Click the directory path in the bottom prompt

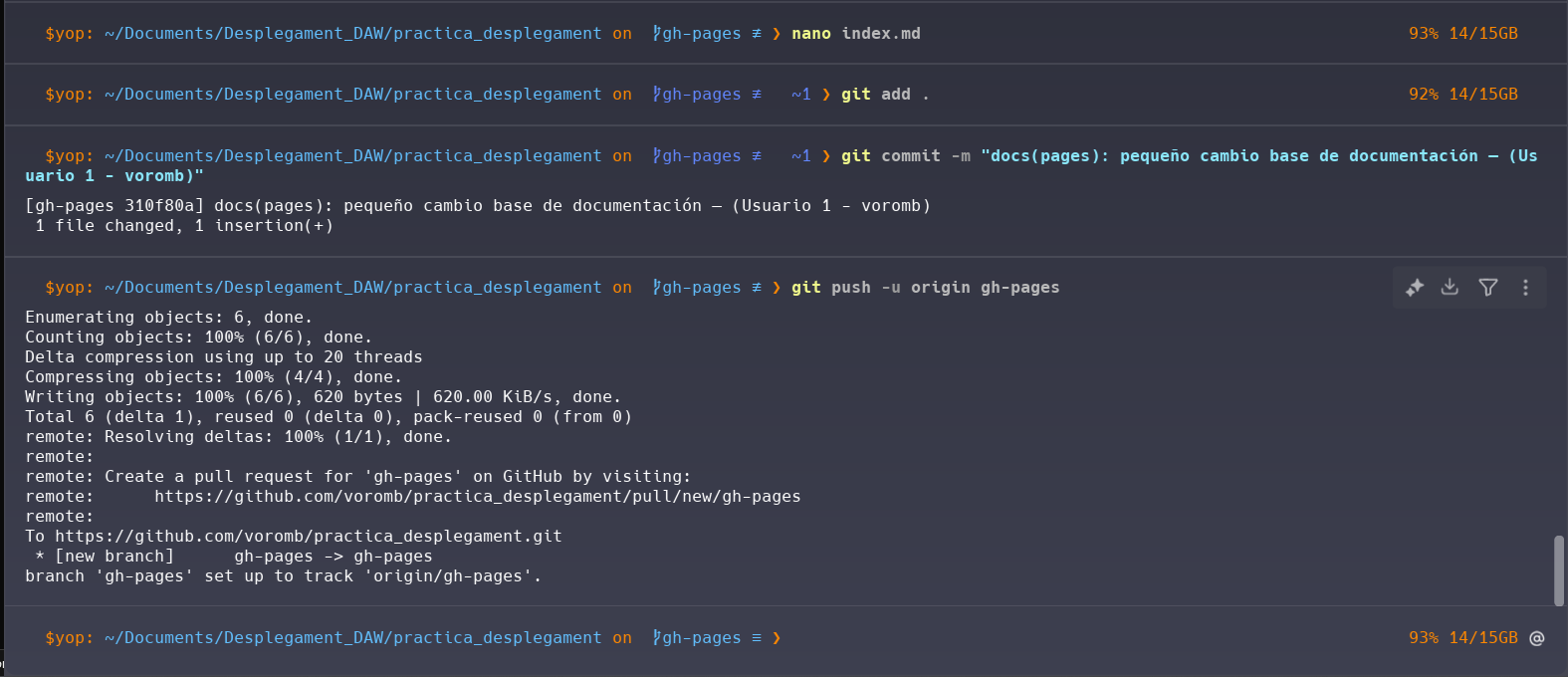click(x=352, y=638)
